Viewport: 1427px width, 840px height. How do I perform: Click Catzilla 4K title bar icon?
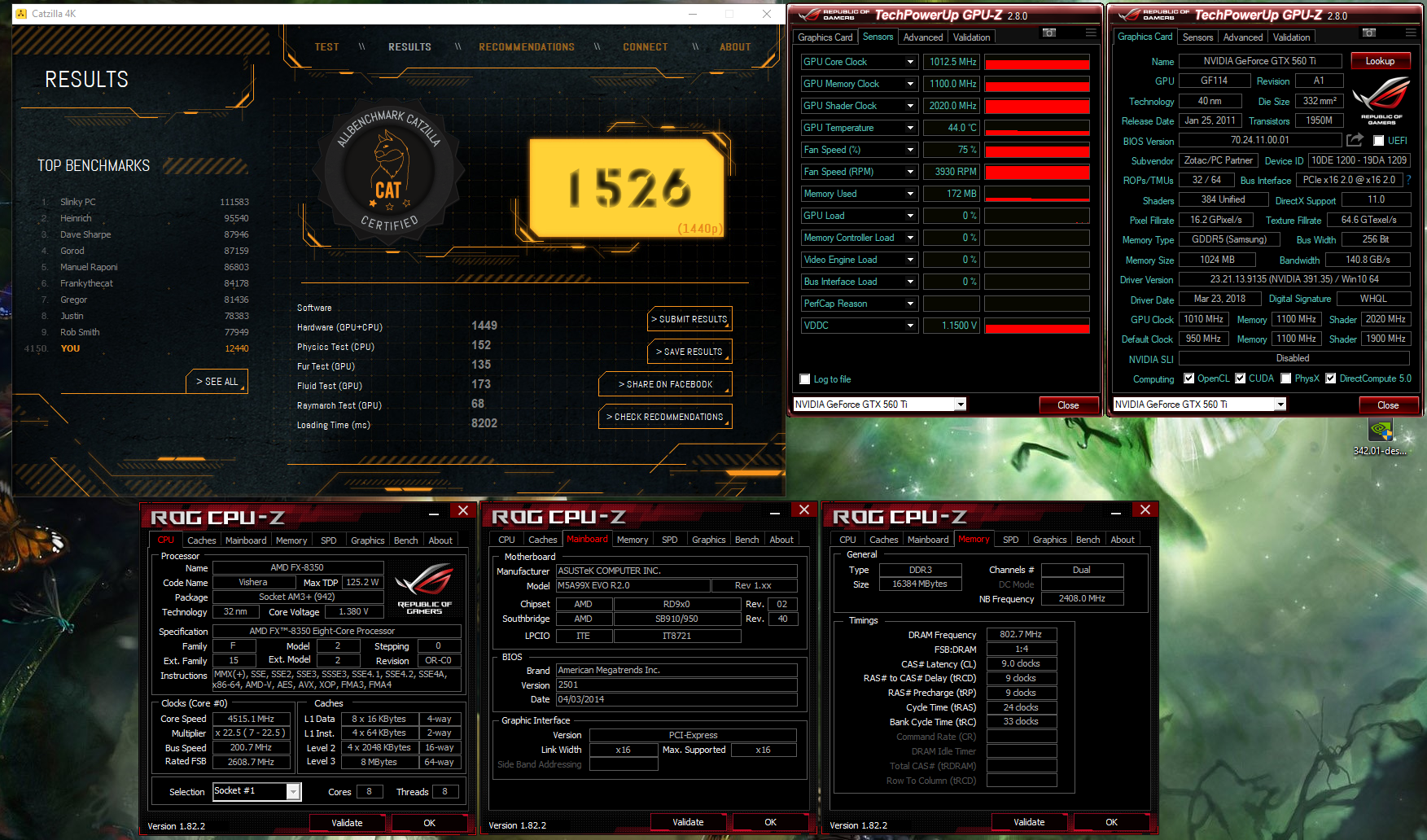(x=21, y=14)
